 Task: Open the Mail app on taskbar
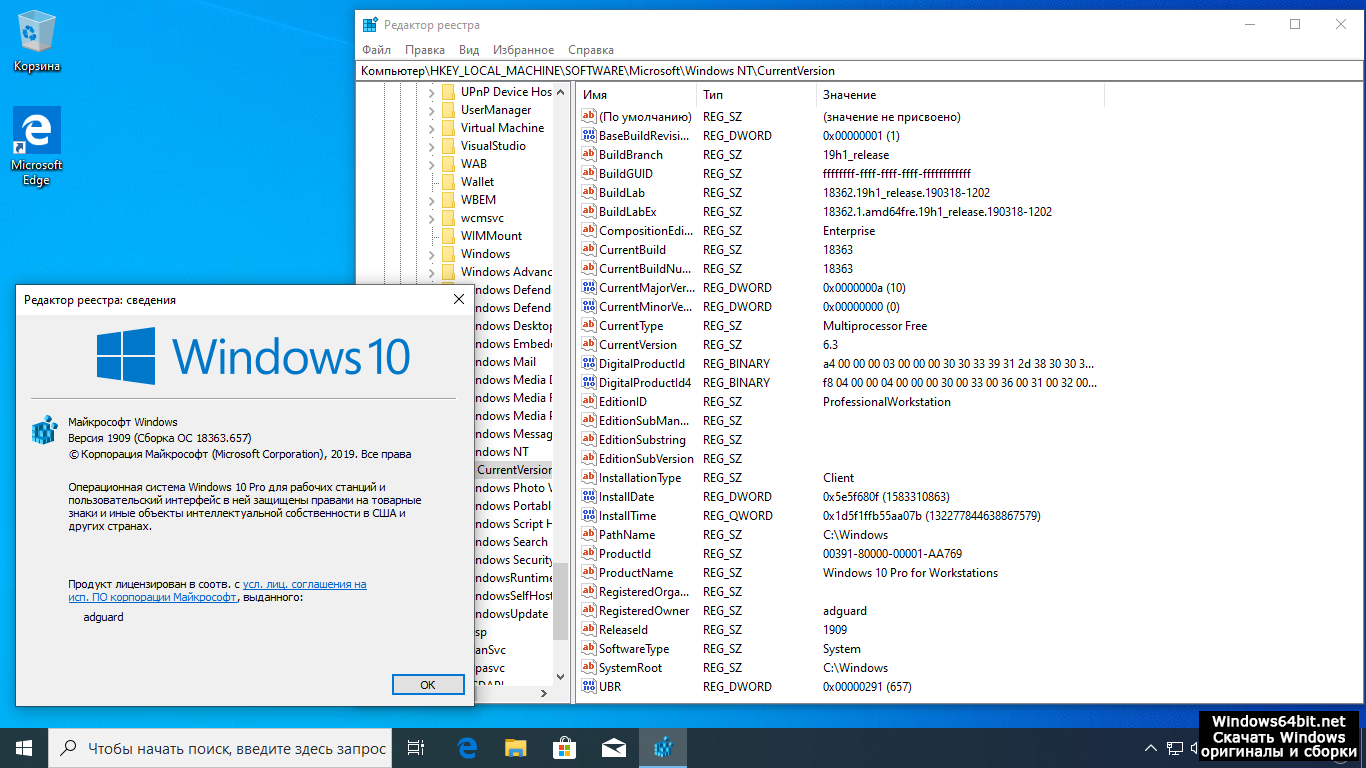(613, 748)
